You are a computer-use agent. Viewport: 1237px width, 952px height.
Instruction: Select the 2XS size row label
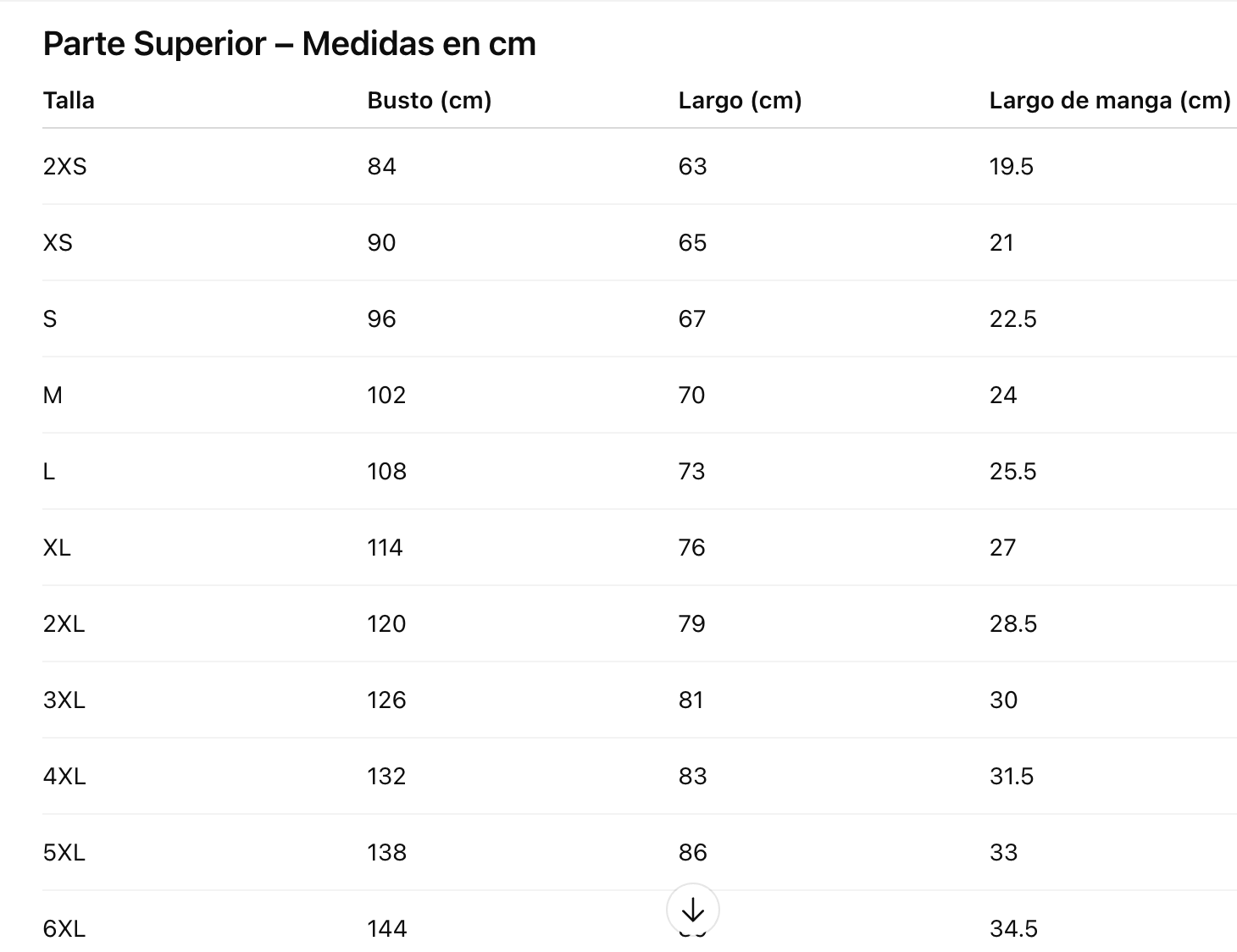pyautogui.click(x=65, y=167)
